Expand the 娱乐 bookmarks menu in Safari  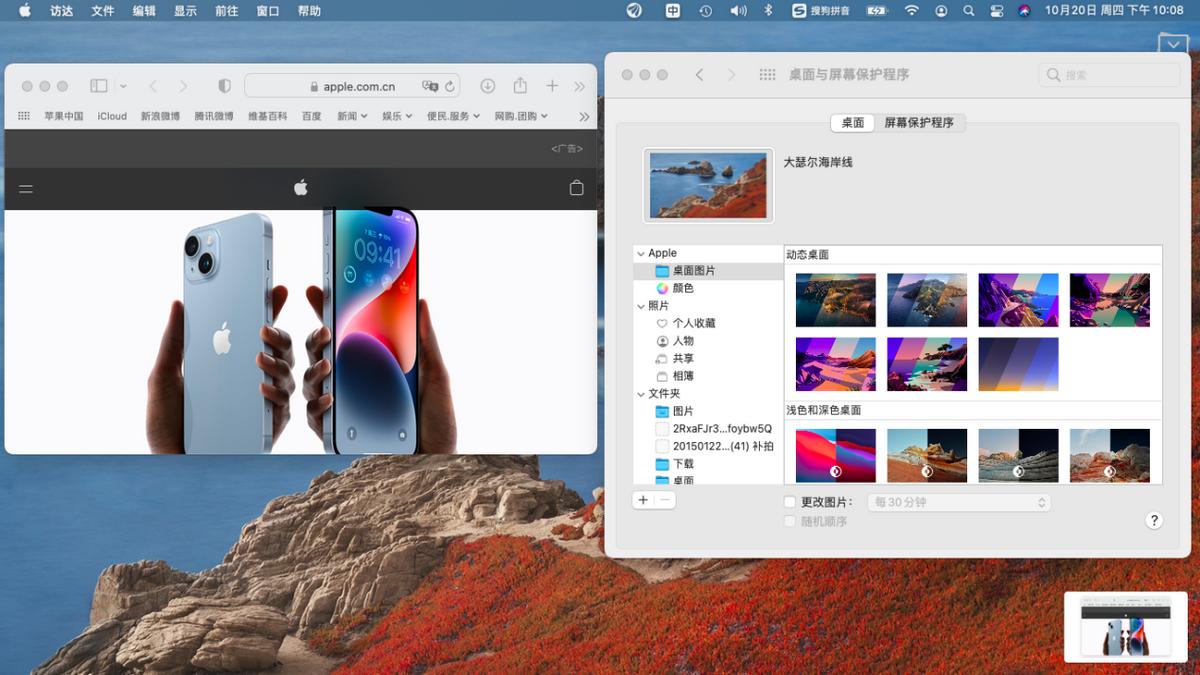point(396,116)
